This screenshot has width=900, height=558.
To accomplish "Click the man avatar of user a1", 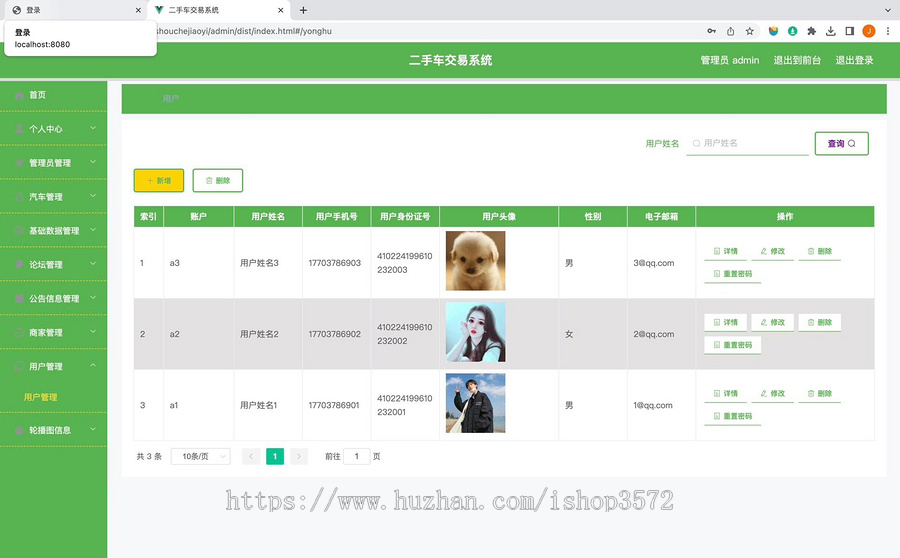I will pos(475,403).
